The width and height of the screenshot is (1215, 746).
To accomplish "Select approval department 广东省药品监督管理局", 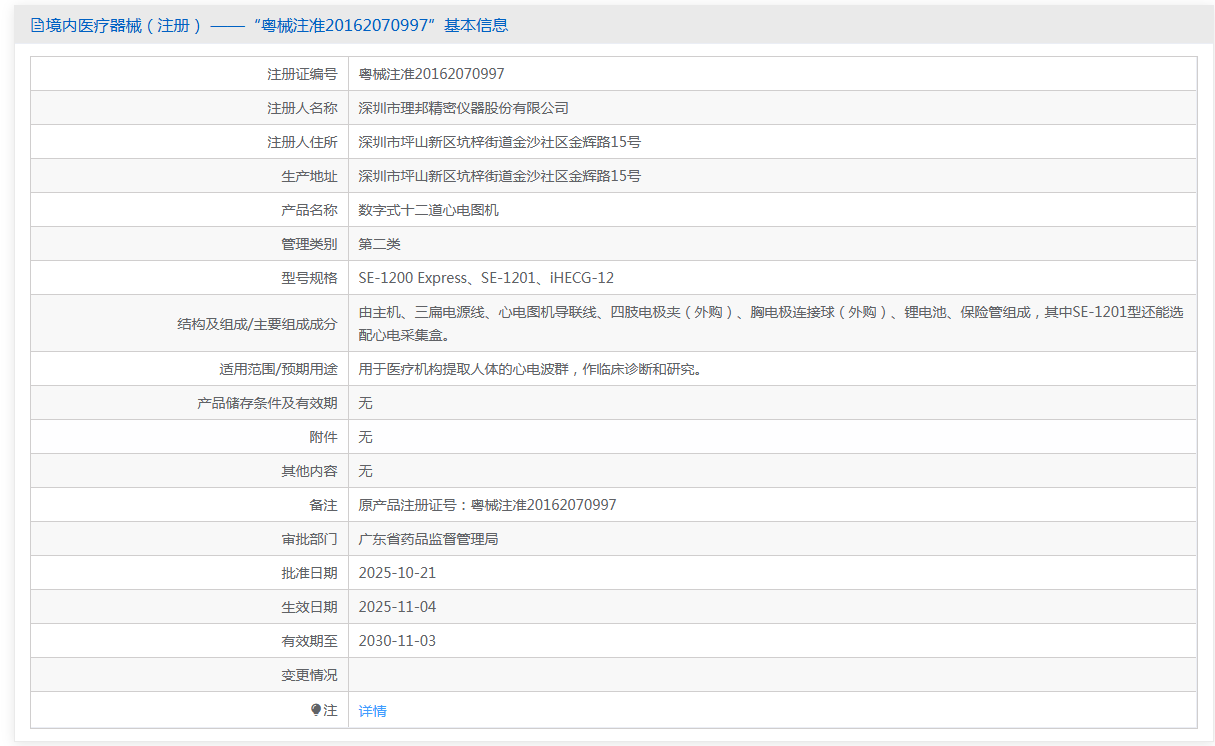I will click(428, 539).
